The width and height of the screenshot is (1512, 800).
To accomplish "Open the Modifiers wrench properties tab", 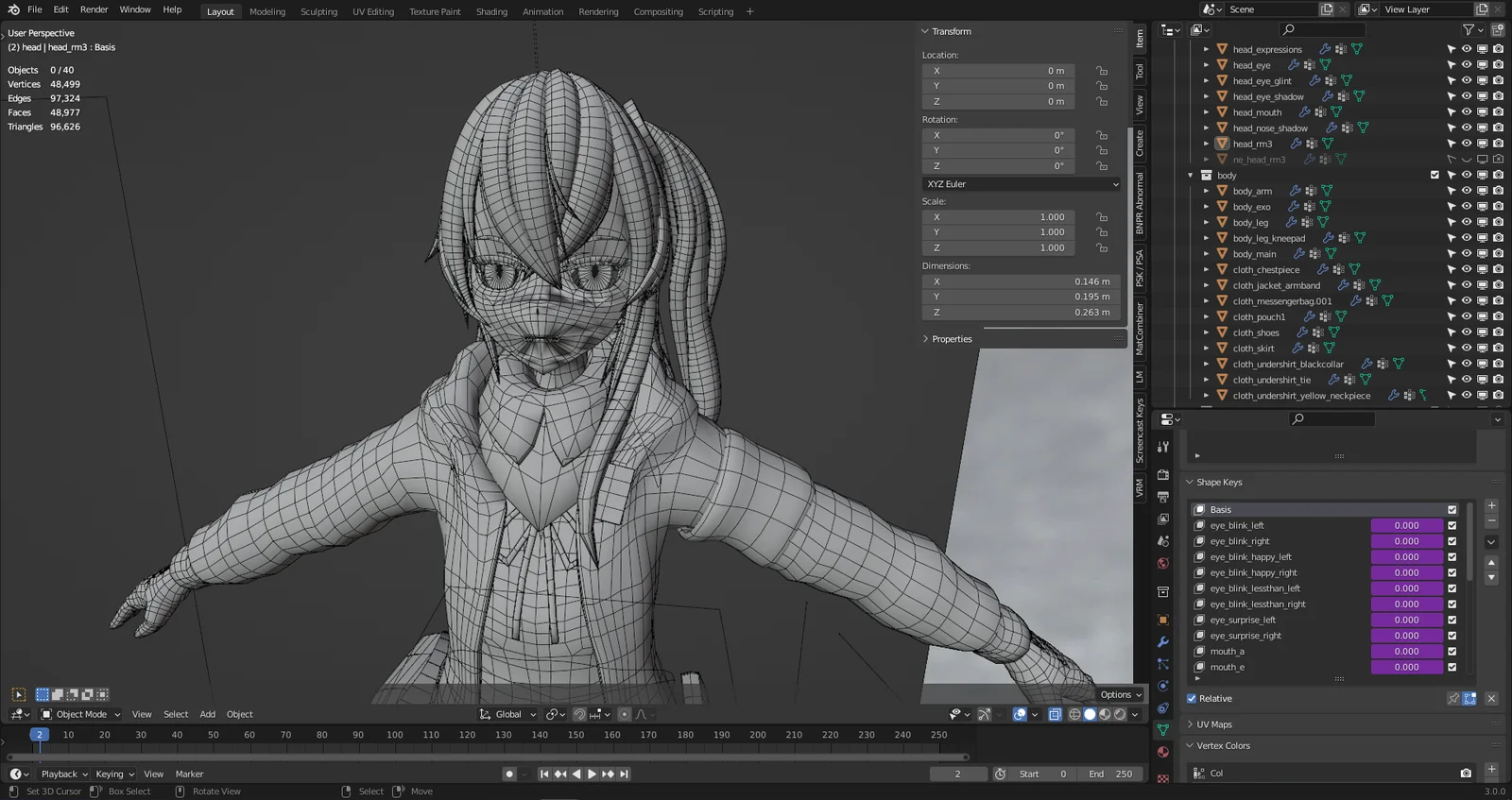I will pos(1163,642).
